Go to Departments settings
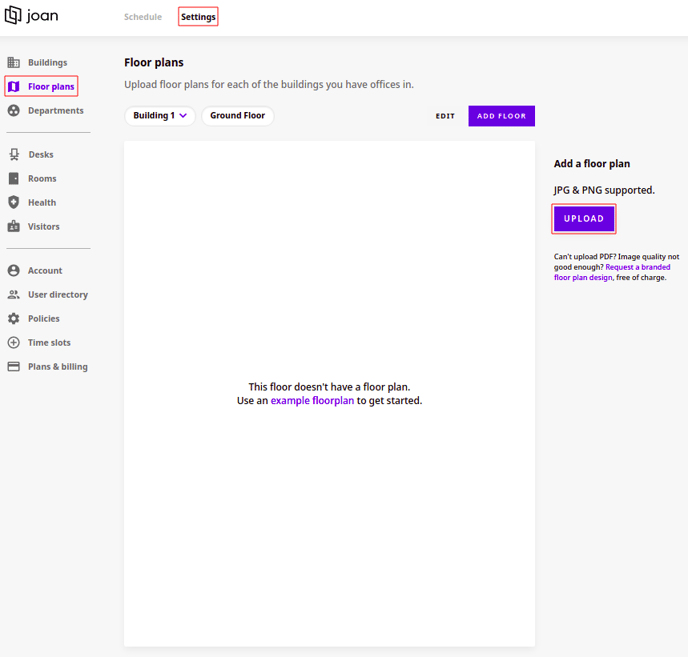688x657 pixels. point(56,111)
